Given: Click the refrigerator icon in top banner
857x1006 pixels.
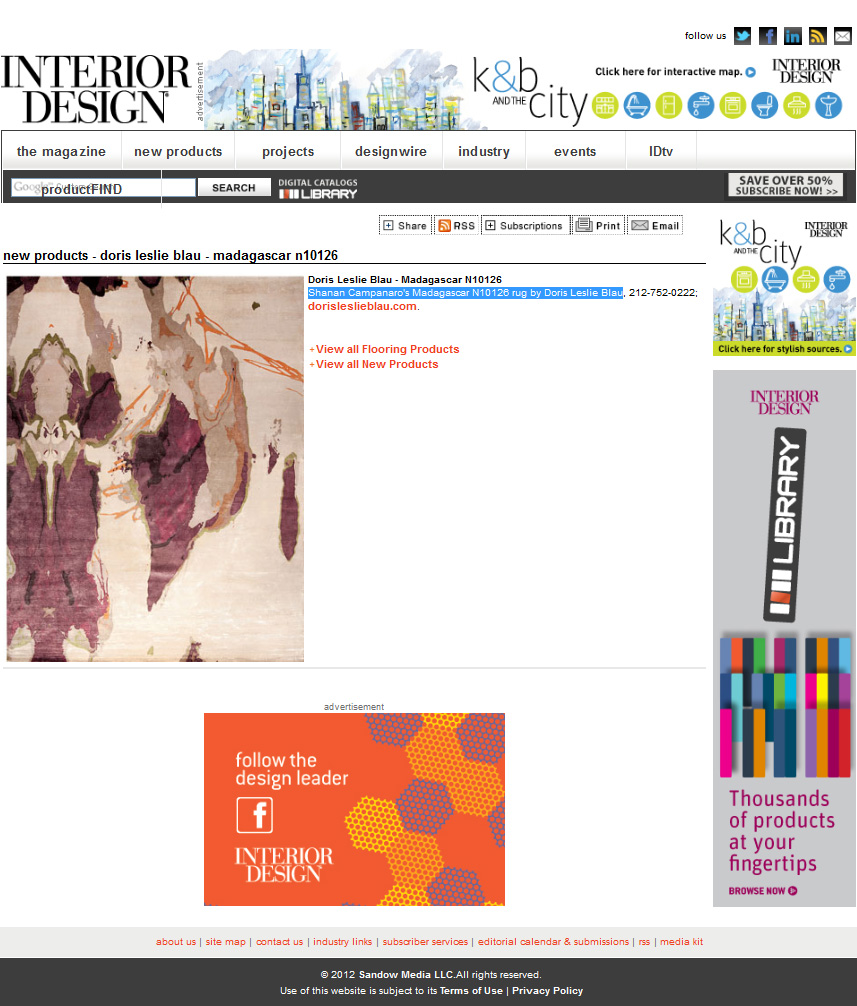Looking at the screenshot, I should click(x=668, y=105).
